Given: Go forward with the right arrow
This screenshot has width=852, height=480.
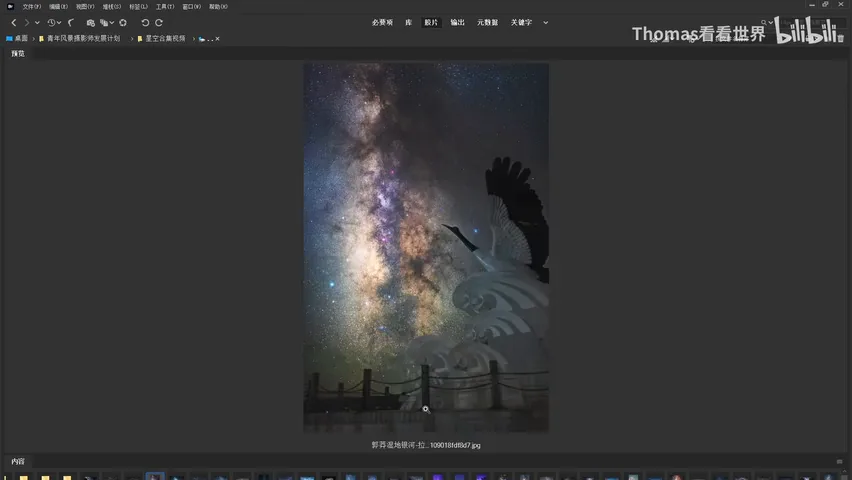Looking at the screenshot, I should click(26, 23).
